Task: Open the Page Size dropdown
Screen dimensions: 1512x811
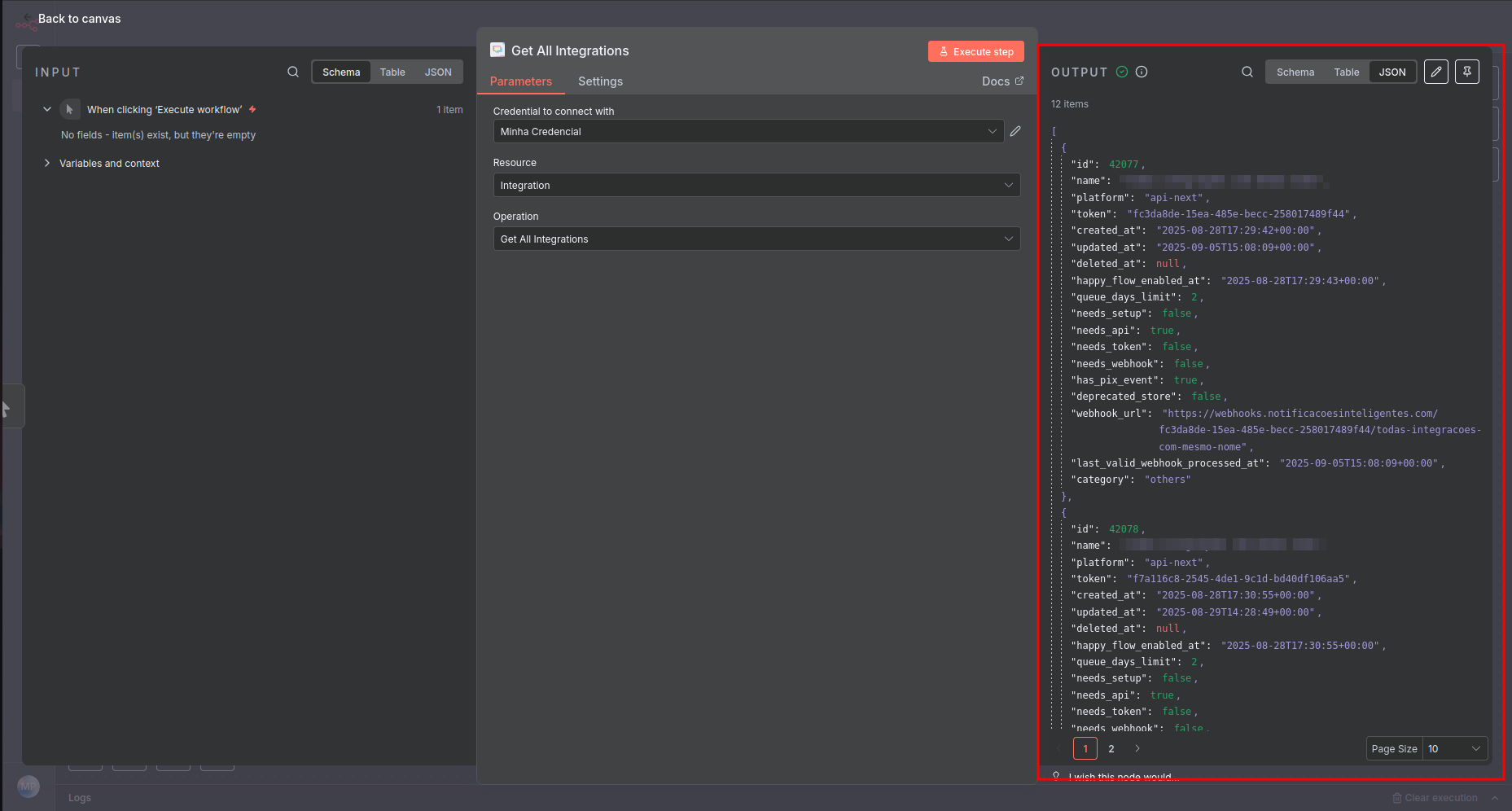Action: point(1455,748)
